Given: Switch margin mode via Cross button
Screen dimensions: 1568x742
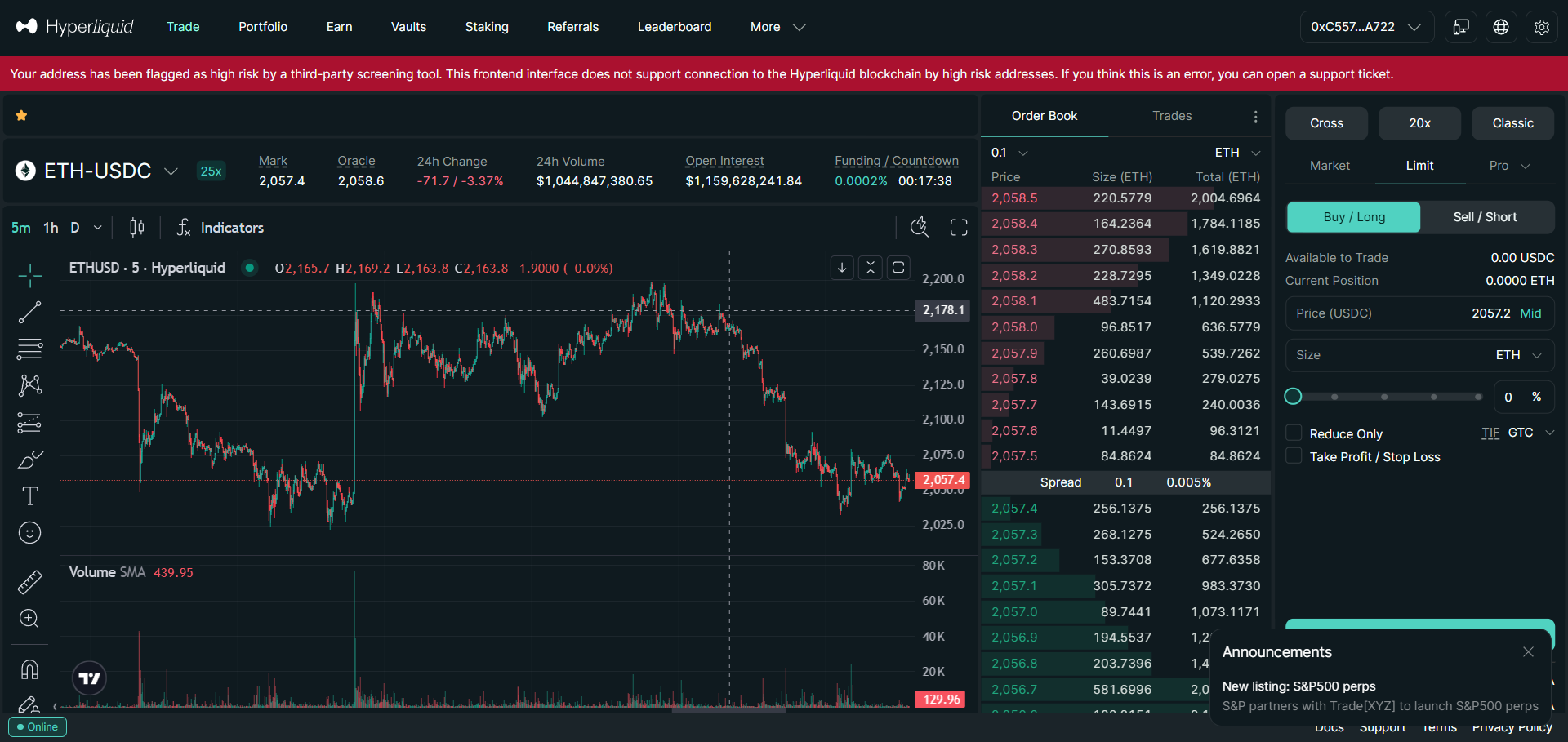Looking at the screenshot, I should [x=1326, y=123].
